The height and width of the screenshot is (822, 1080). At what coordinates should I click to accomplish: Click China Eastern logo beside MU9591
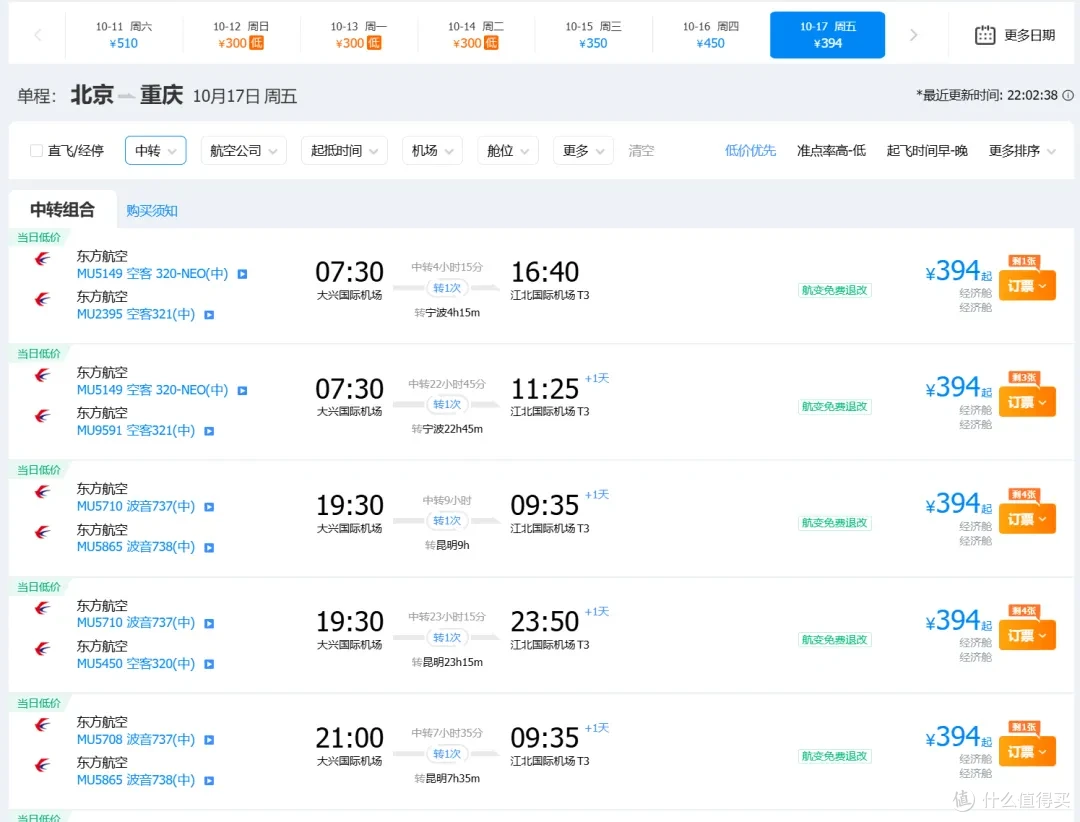click(x=43, y=416)
